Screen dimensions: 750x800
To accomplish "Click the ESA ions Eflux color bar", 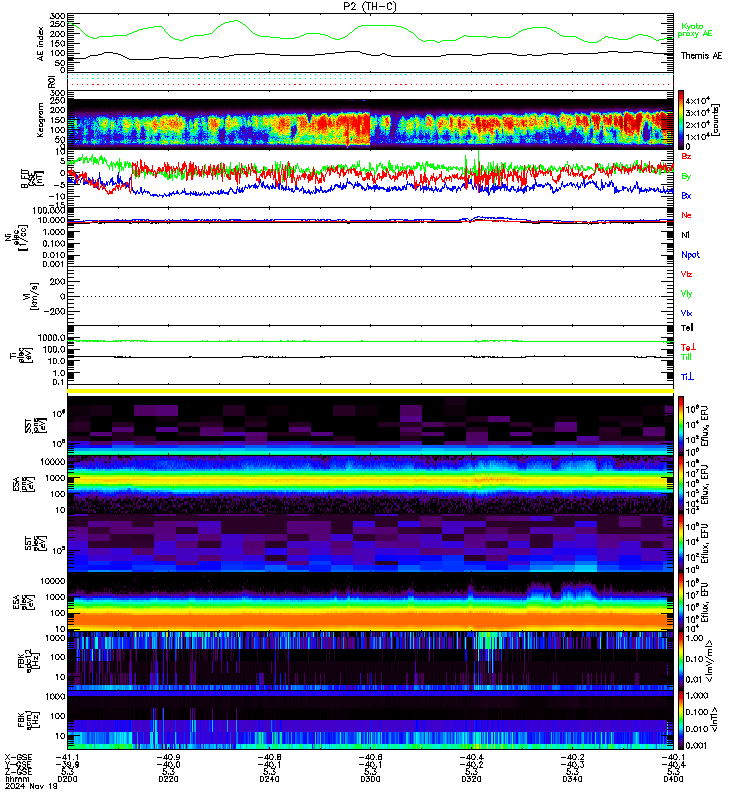I will point(681,485).
